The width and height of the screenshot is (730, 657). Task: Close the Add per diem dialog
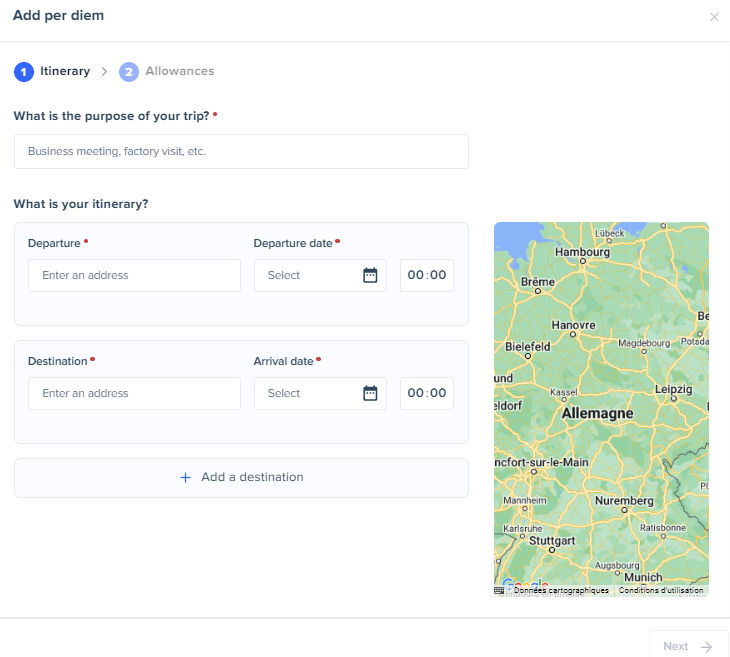(x=714, y=17)
